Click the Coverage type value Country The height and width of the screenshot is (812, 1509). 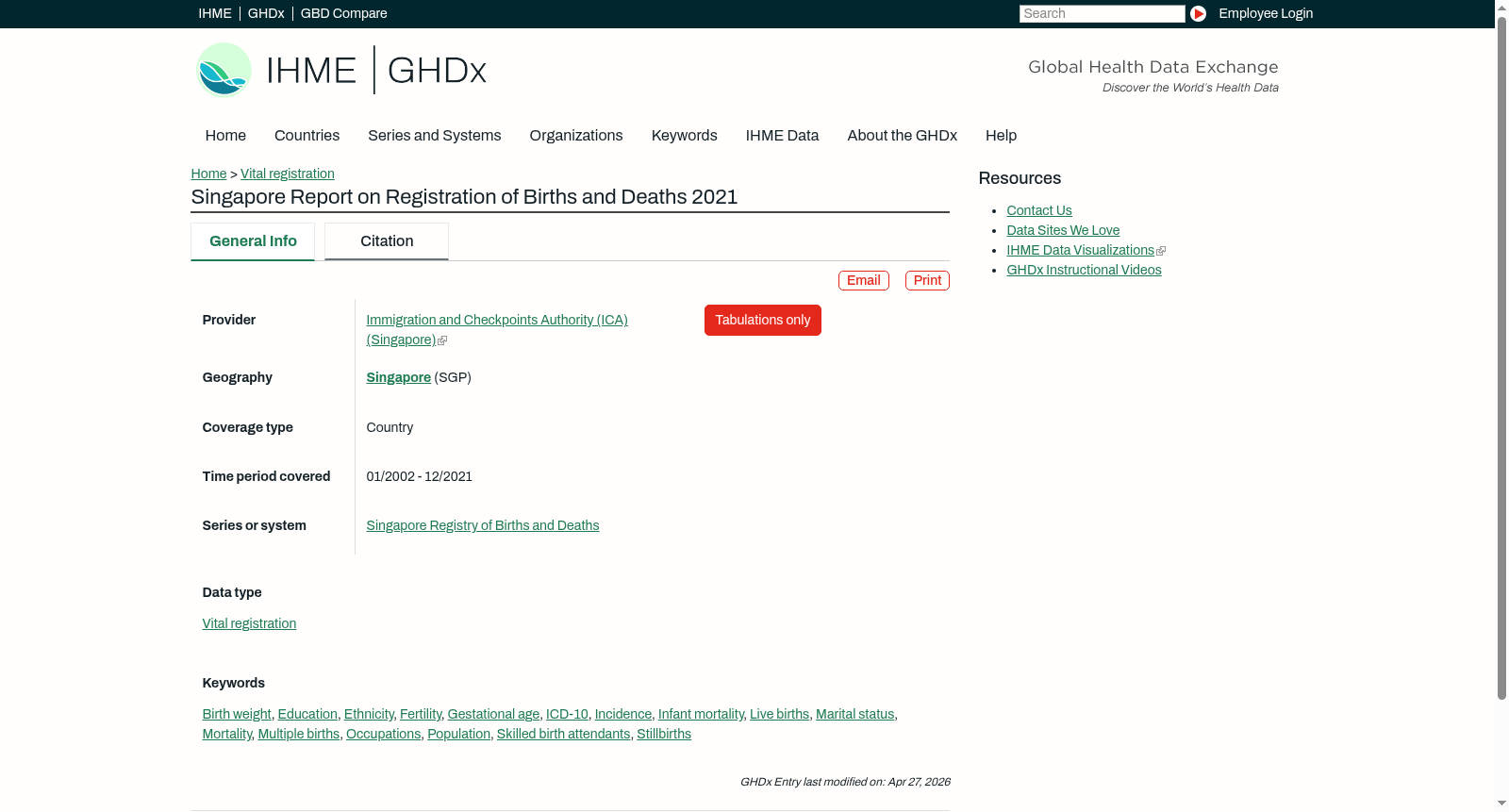[x=390, y=427]
